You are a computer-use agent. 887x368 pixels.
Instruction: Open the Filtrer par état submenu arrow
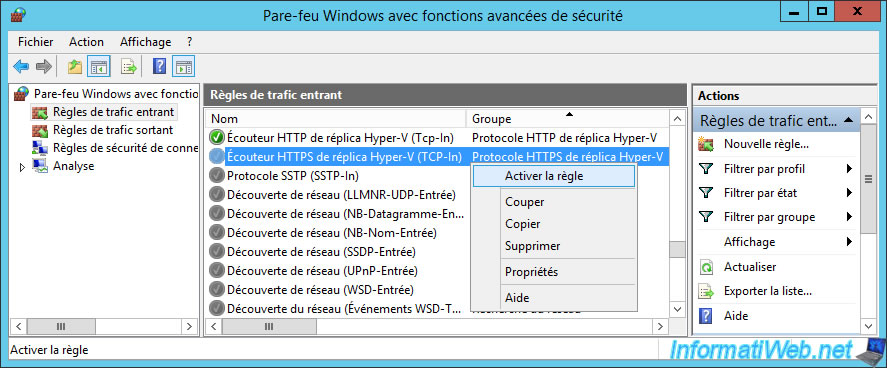click(849, 193)
